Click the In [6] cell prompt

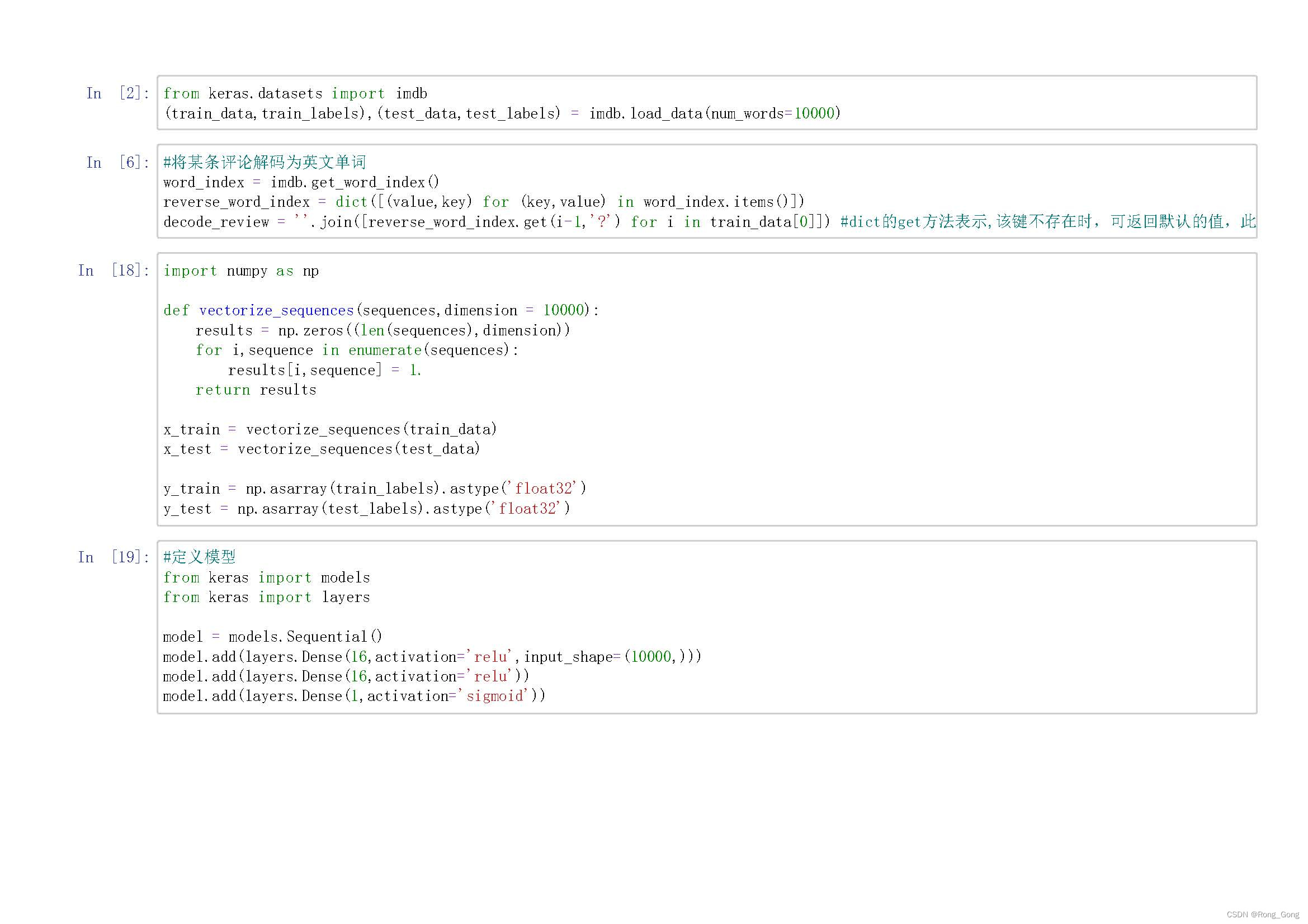[118, 163]
